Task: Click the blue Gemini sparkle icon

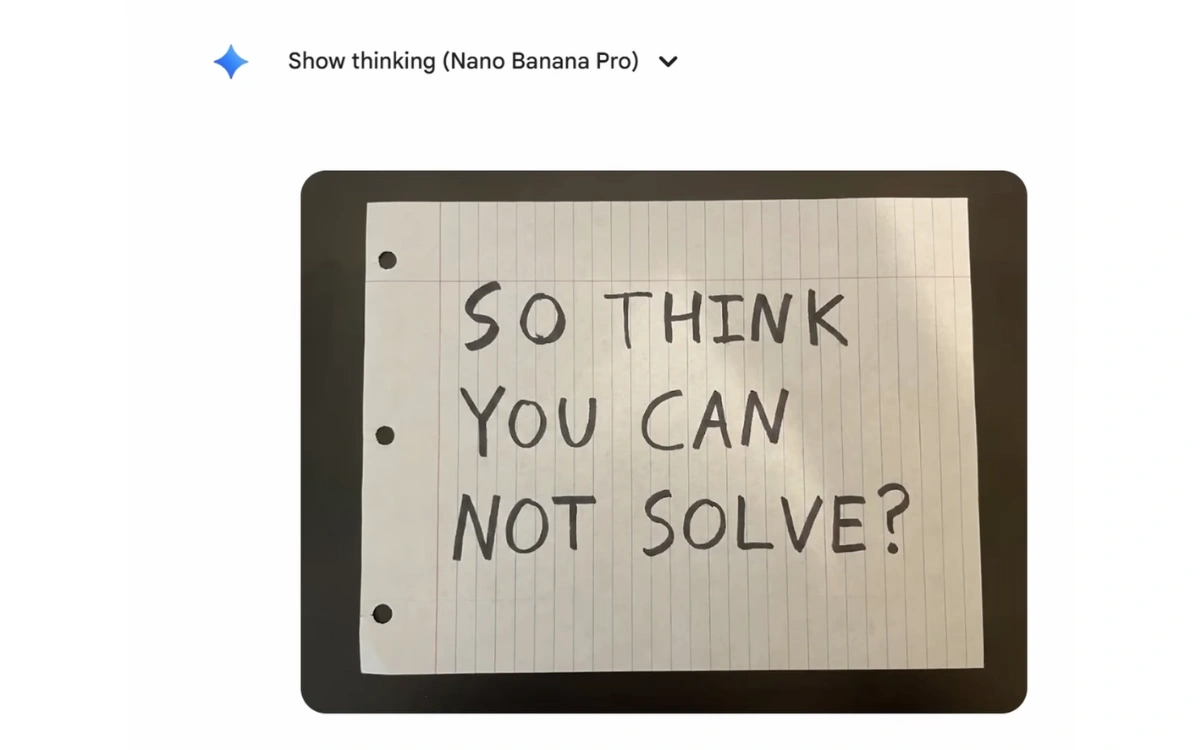Action: (x=230, y=62)
